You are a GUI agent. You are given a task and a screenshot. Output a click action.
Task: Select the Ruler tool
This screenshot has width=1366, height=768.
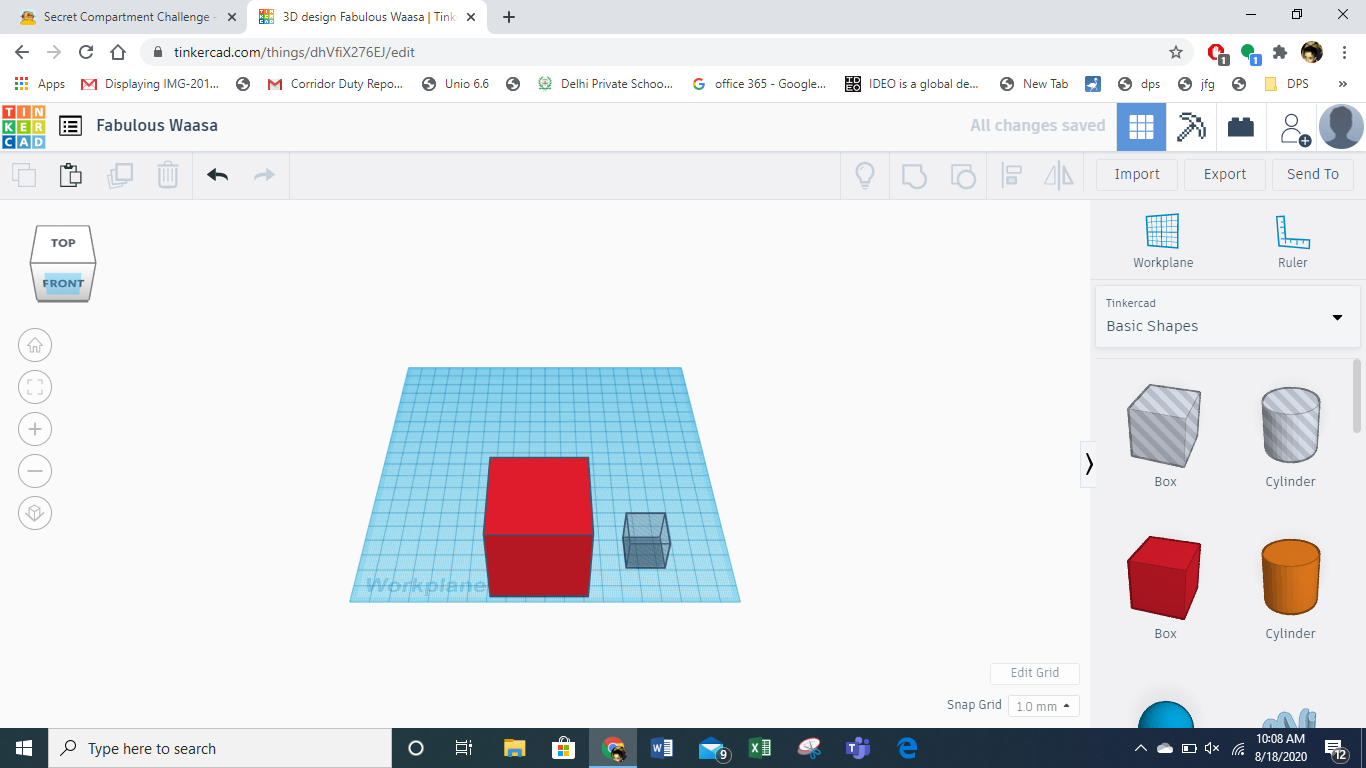pyautogui.click(x=1292, y=241)
